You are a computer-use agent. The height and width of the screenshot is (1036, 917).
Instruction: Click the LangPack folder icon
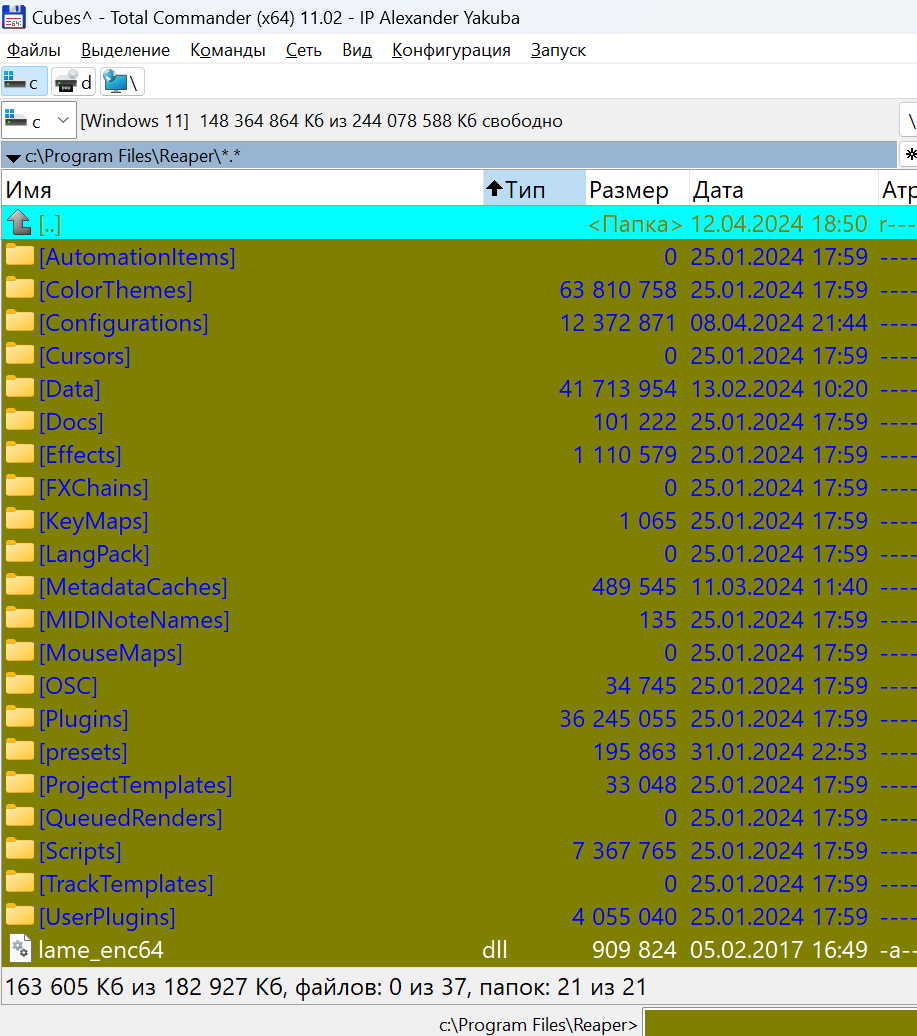tap(20, 553)
